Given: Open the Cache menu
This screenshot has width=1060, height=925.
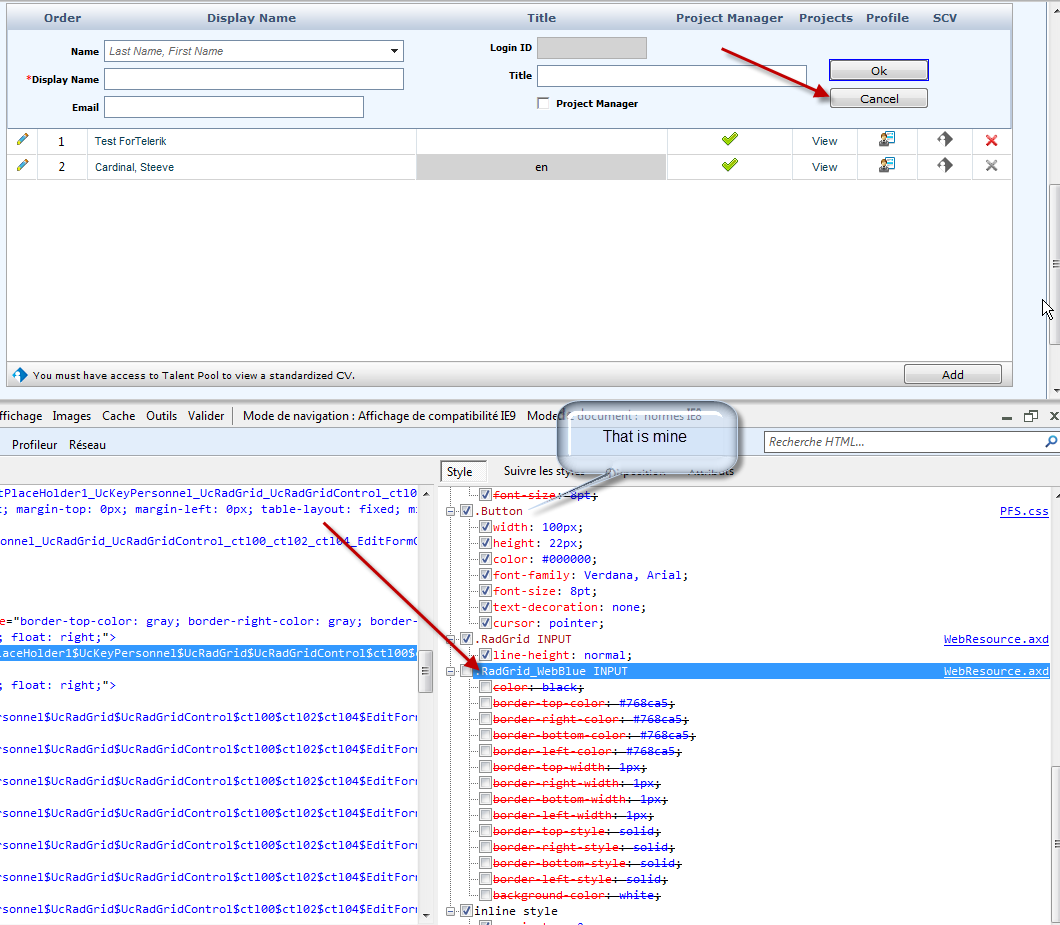Looking at the screenshot, I should pos(118,416).
